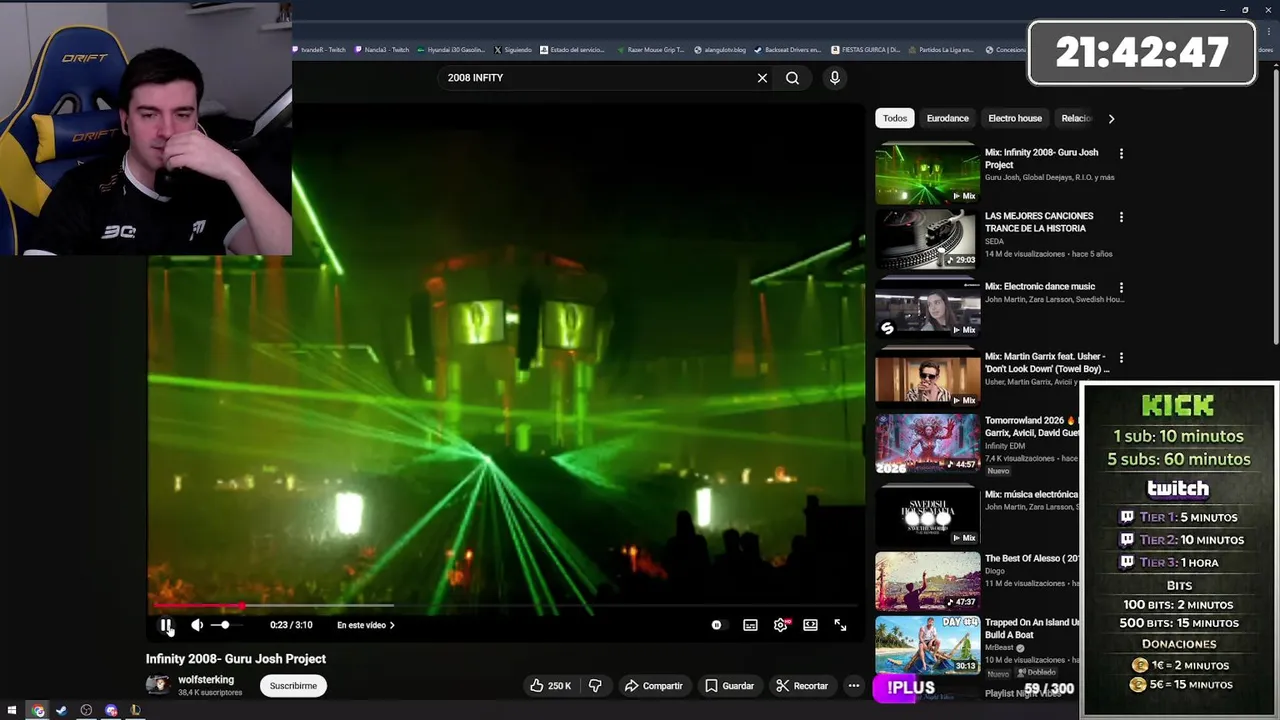Select the 'Eurodance' filter chip
This screenshot has height=720, width=1280.
pyautogui.click(x=947, y=118)
